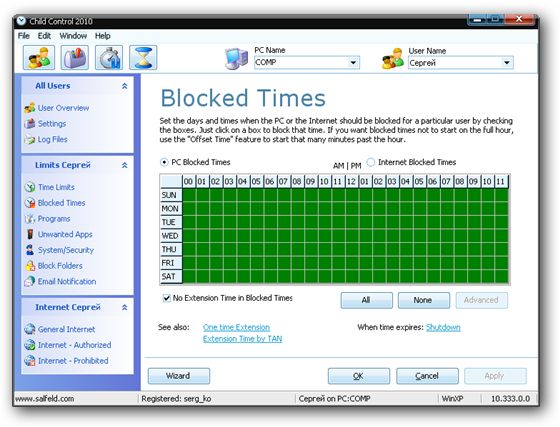The height and width of the screenshot is (427, 560).
Task: Click the 10.333.0.0 version in status bar
Action: (x=510, y=398)
